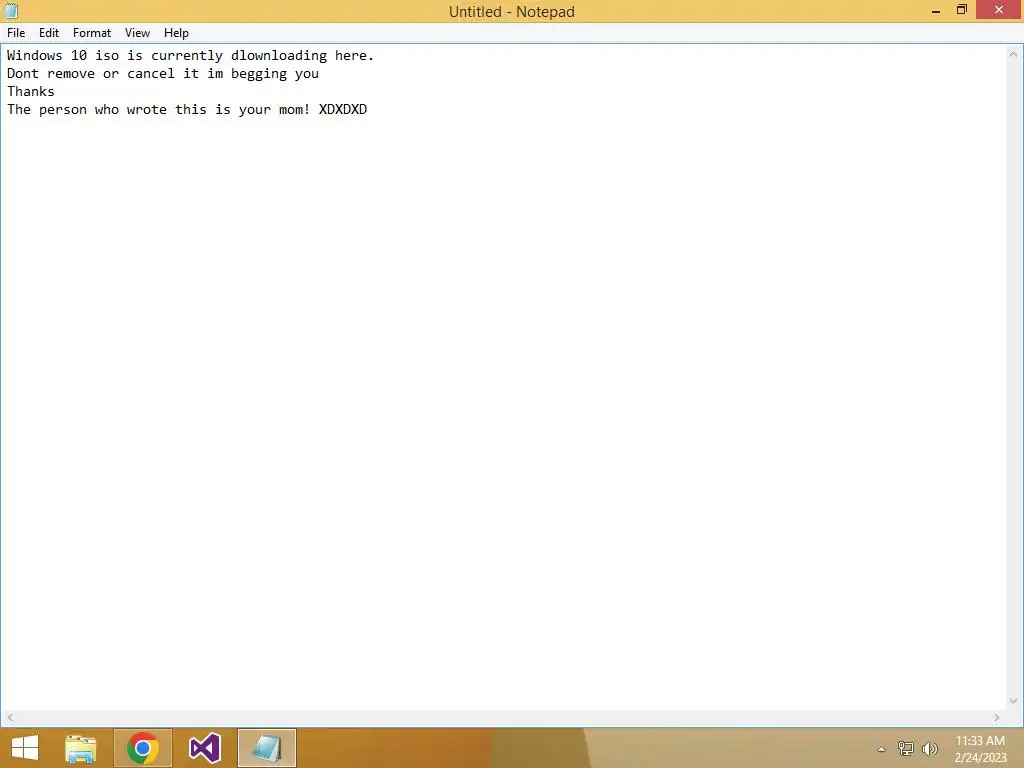Open the network status tray icon
This screenshot has height=768, width=1024.
[x=906, y=748]
